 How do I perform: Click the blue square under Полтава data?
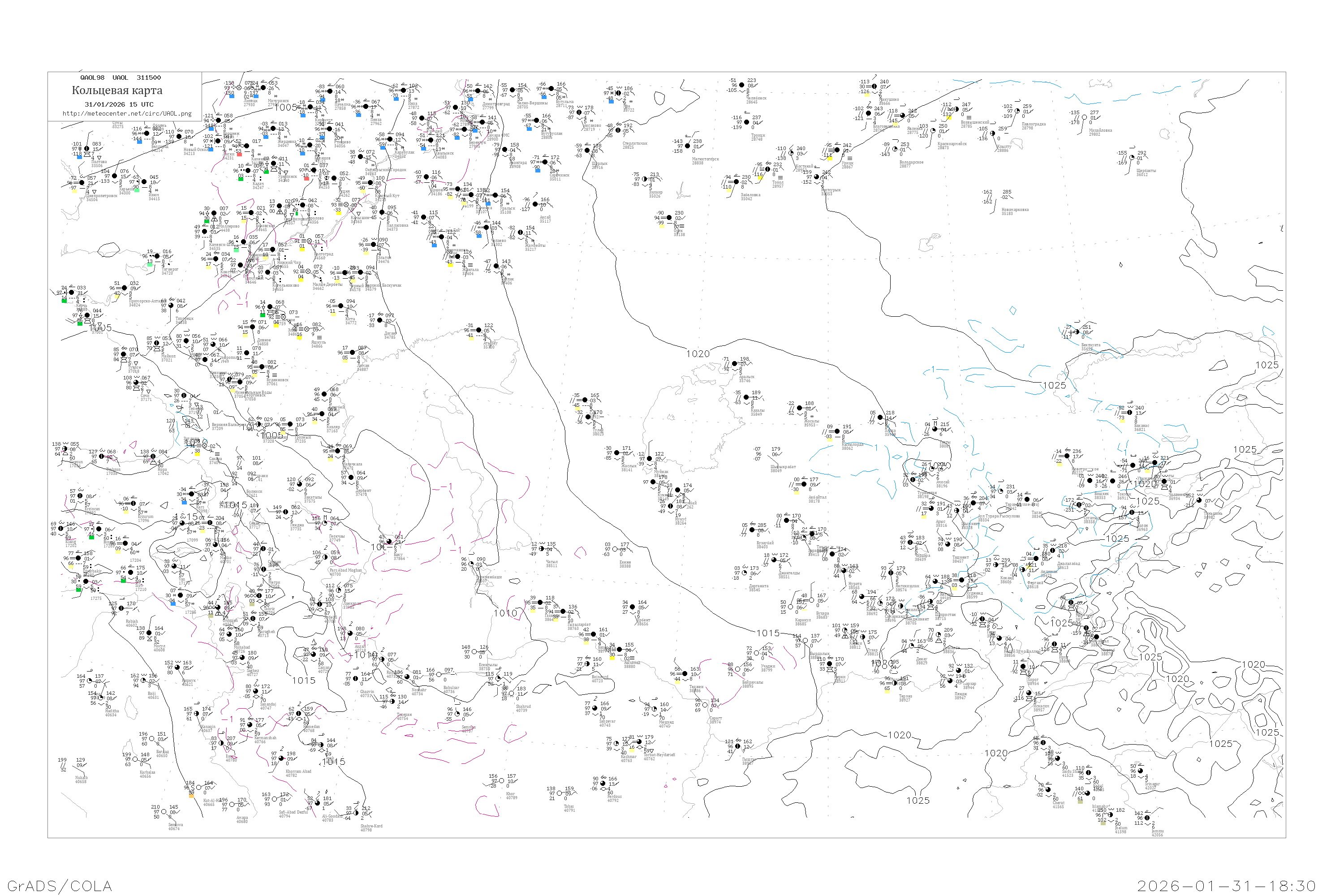click(x=79, y=156)
